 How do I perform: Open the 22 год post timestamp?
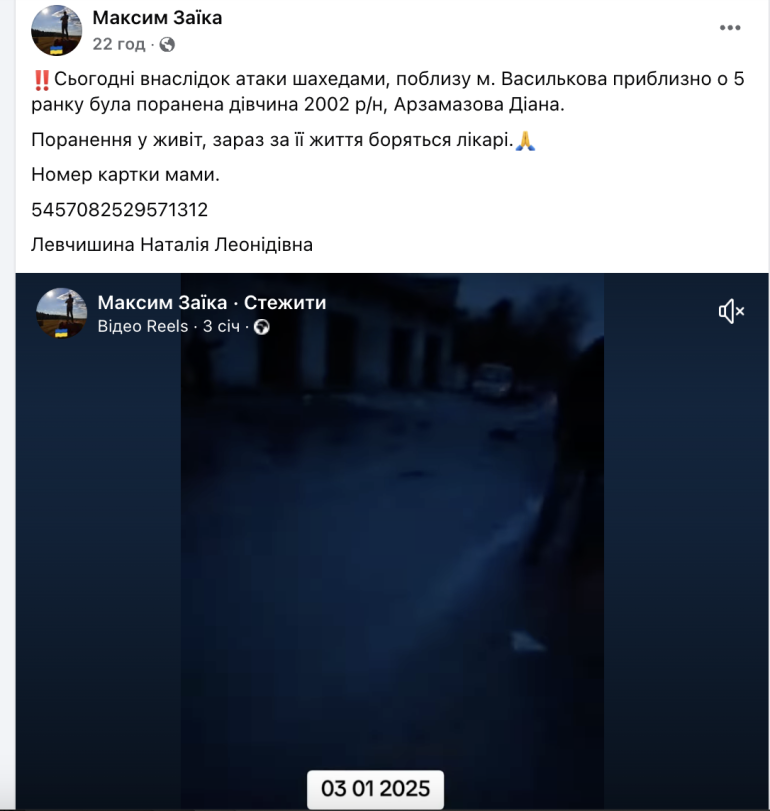coord(119,44)
